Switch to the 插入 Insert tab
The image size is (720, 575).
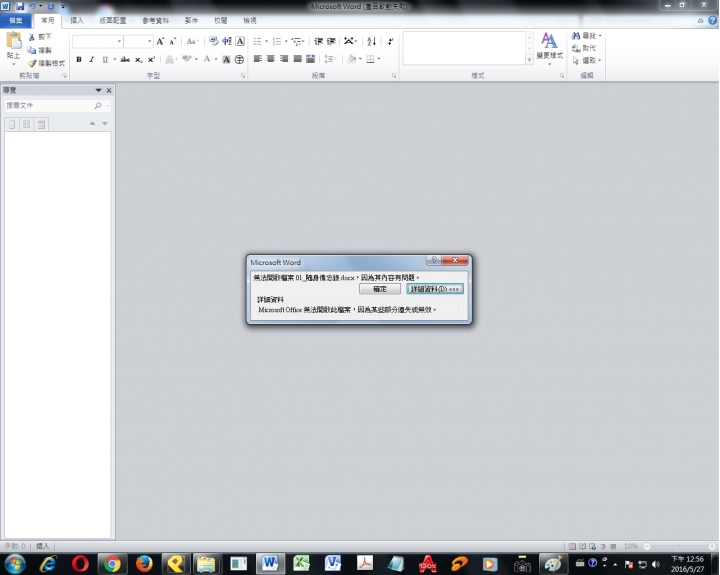(x=77, y=21)
